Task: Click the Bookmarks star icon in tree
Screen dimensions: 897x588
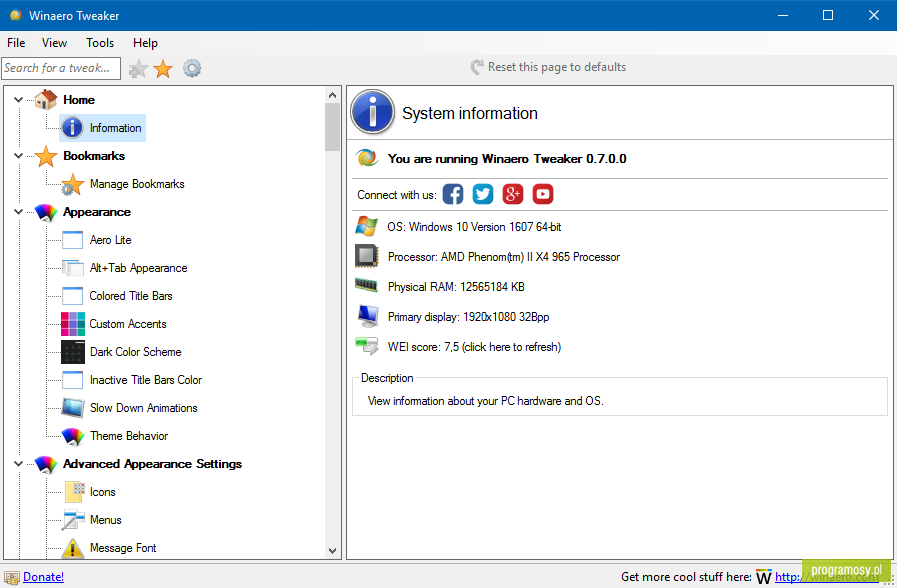Action: tap(46, 156)
